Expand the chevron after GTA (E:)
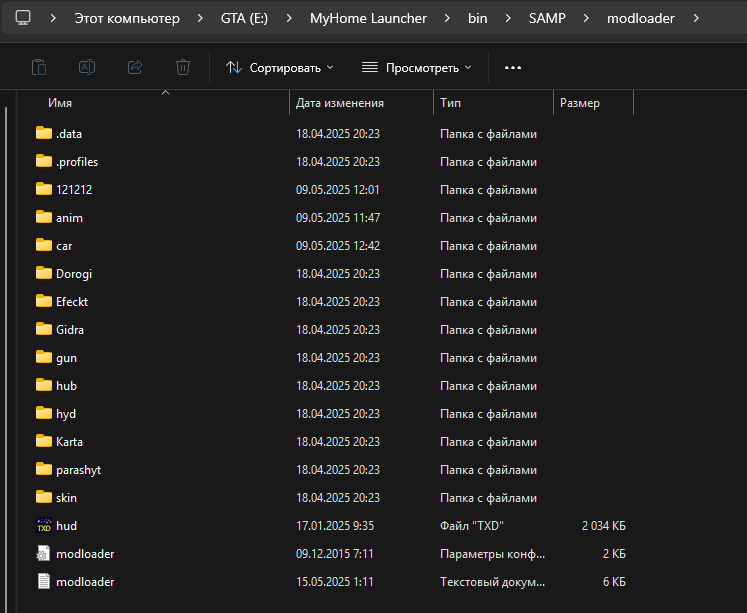This screenshot has height=613, width=747. [289, 18]
